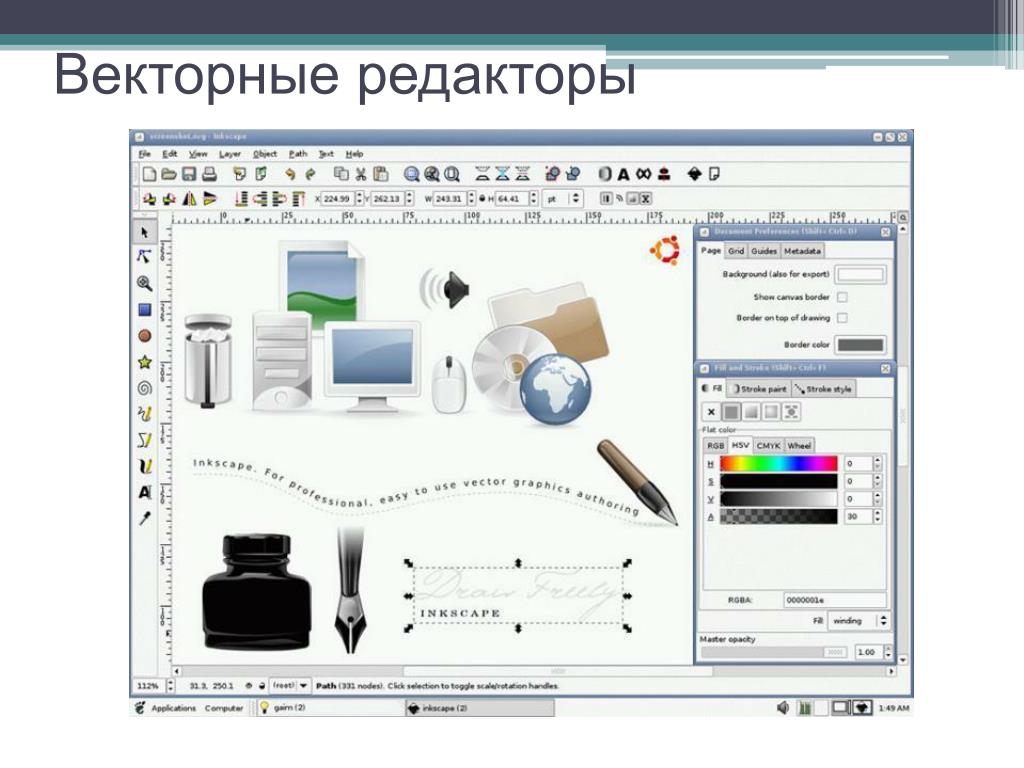The image size is (1024, 768).
Task: Select the Ellipse circle tool
Action: pos(144,336)
